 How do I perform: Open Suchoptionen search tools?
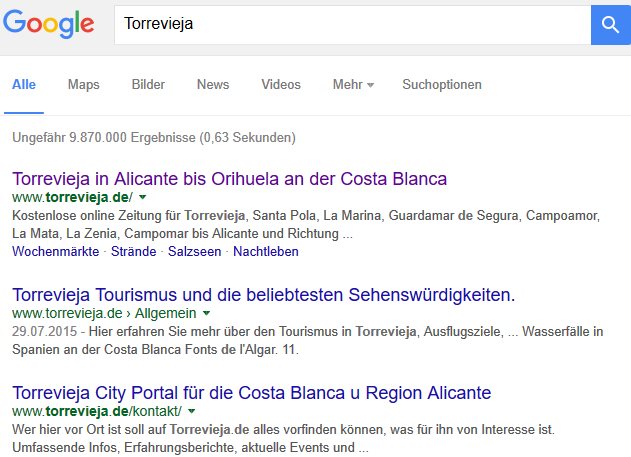click(442, 84)
